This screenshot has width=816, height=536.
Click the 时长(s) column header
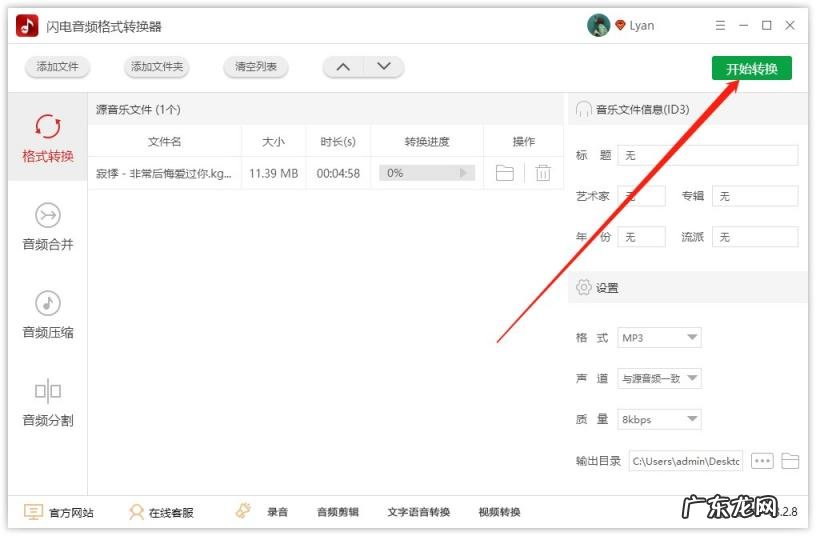pos(338,142)
